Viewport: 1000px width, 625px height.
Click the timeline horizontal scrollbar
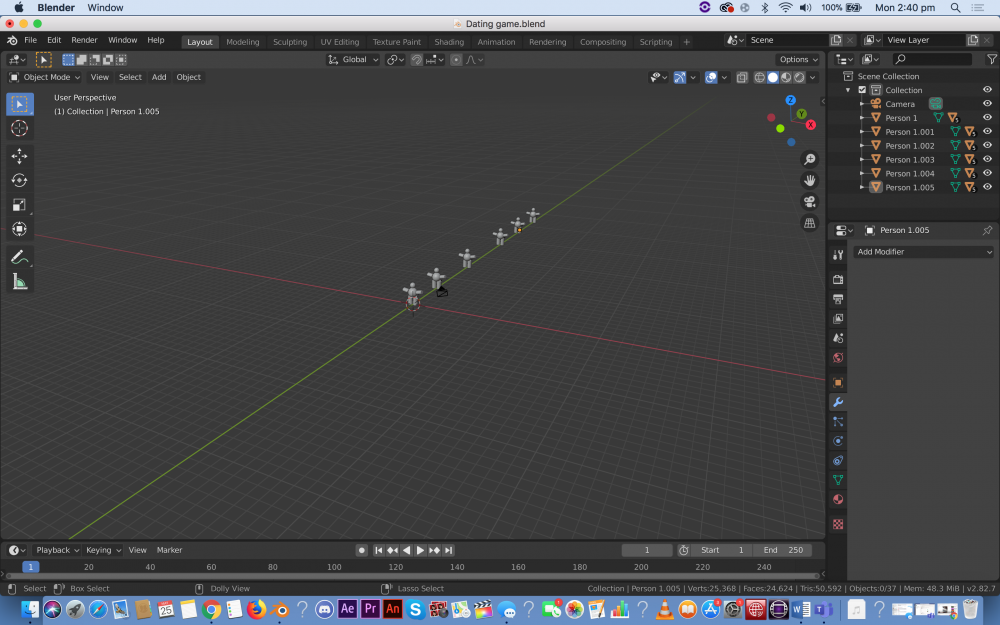pos(413,575)
